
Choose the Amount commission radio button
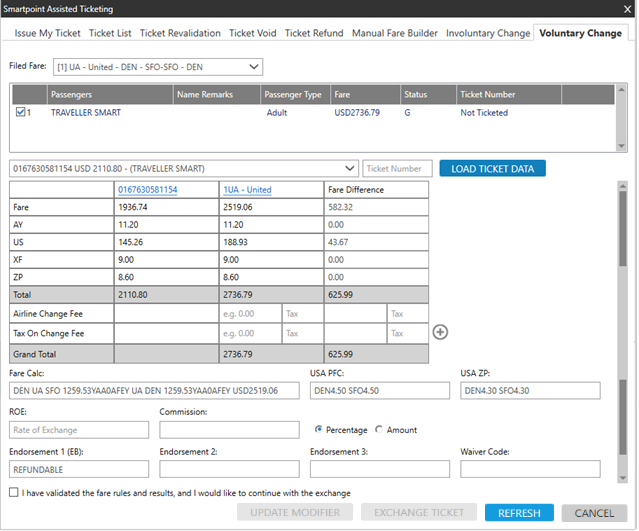tap(379, 430)
